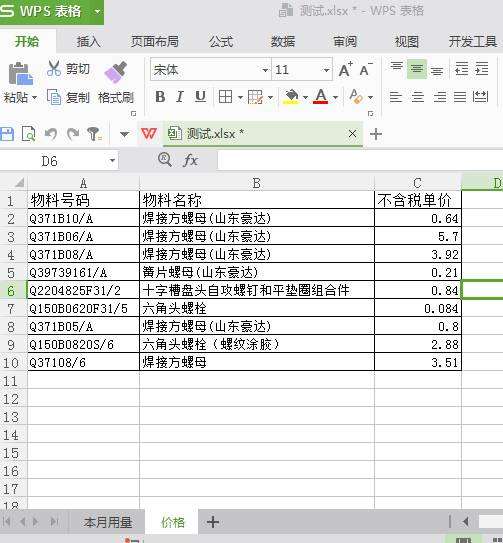Add a new sheet with plus button

(213, 522)
